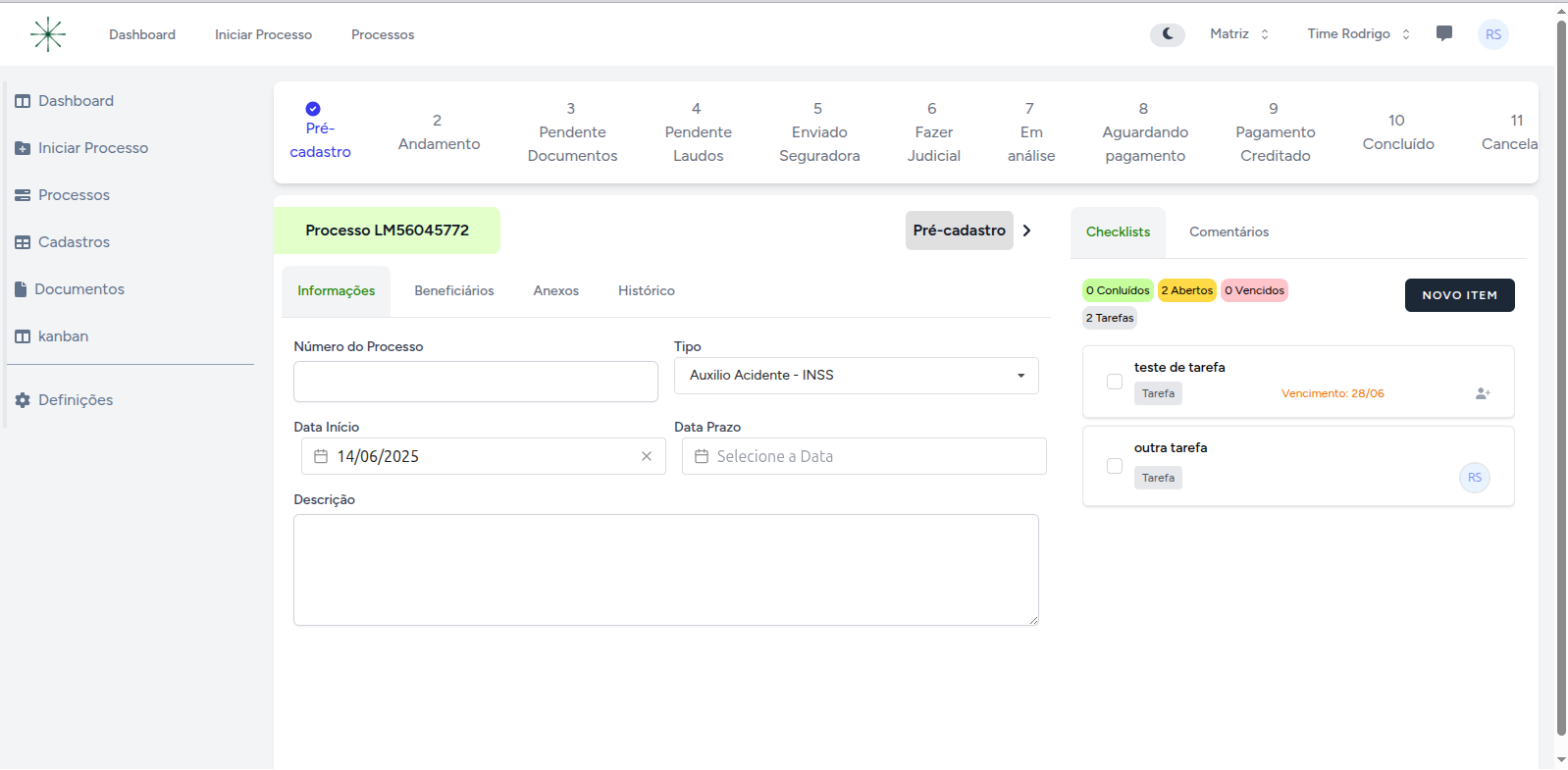Assign user to teste de tarefa
This screenshot has height=770, width=1568.
click(x=1483, y=393)
